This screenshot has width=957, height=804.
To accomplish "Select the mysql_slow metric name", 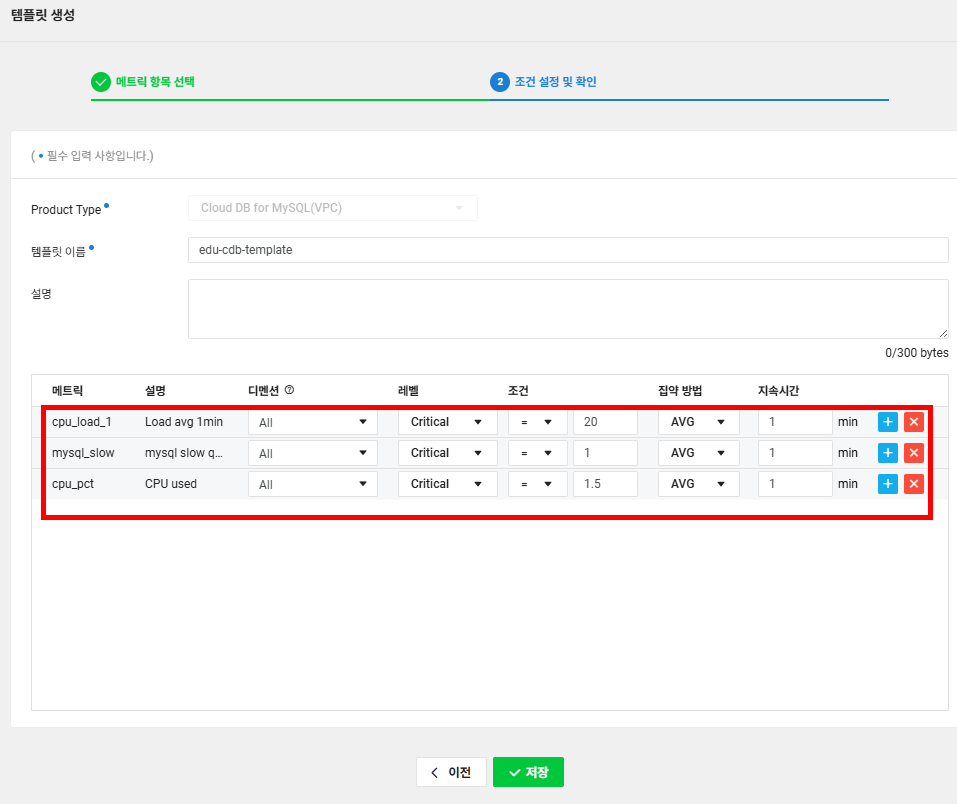I will [83, 453].
